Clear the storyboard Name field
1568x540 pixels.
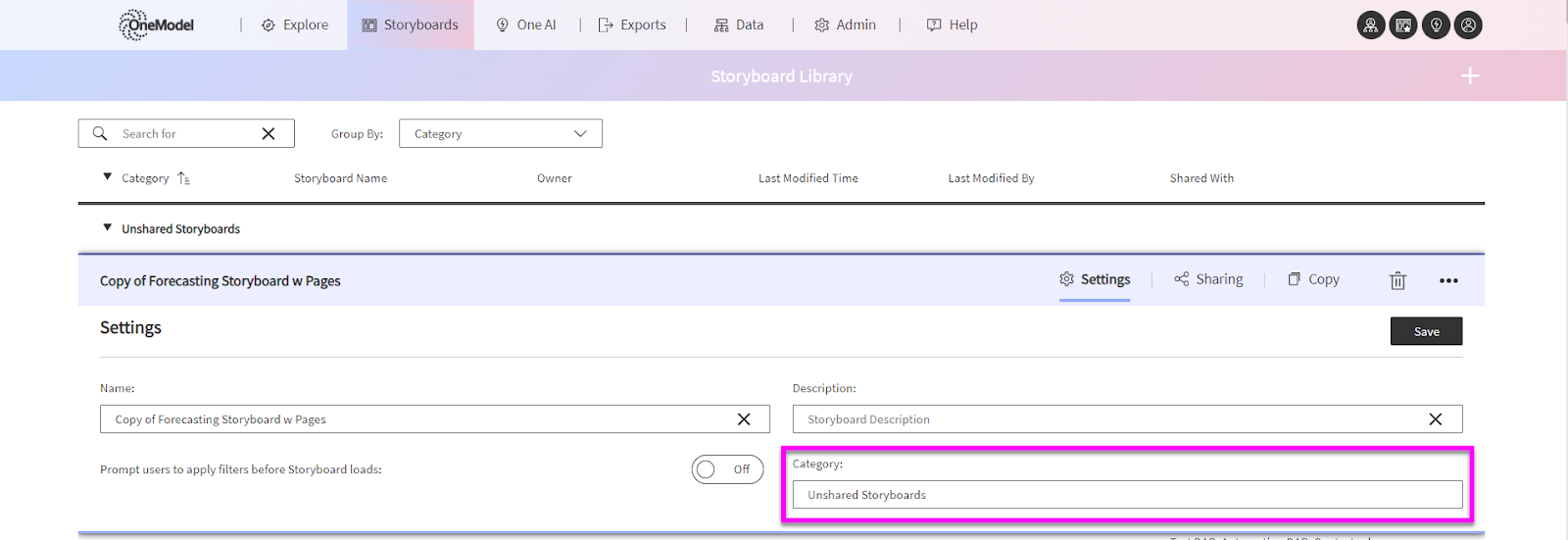click(x=744, y=419)
